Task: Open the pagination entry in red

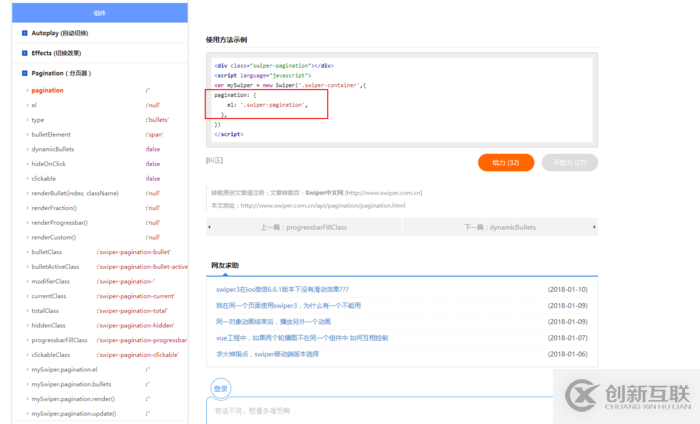Action: [x=47, y=91]
